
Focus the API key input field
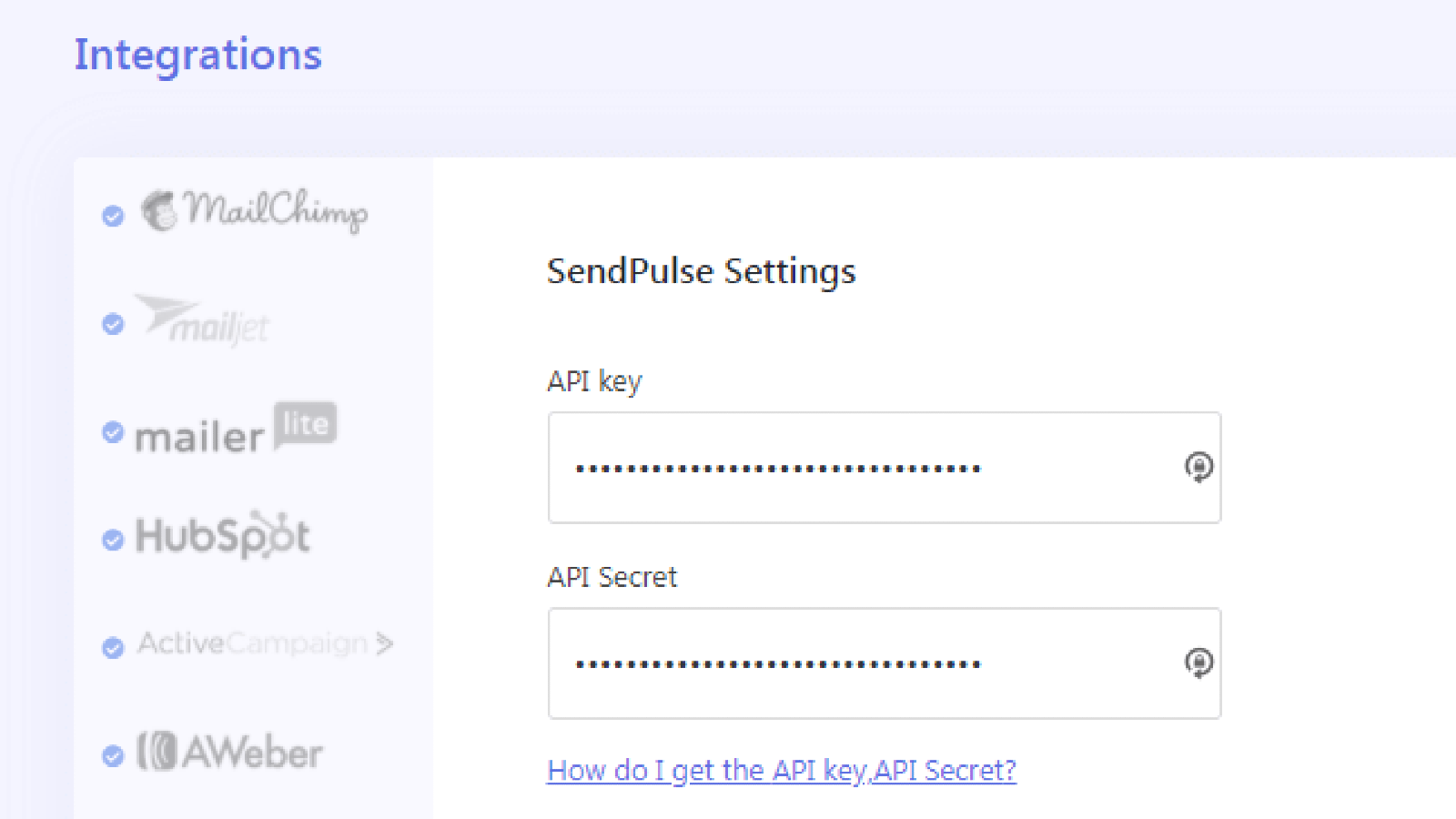864,468
